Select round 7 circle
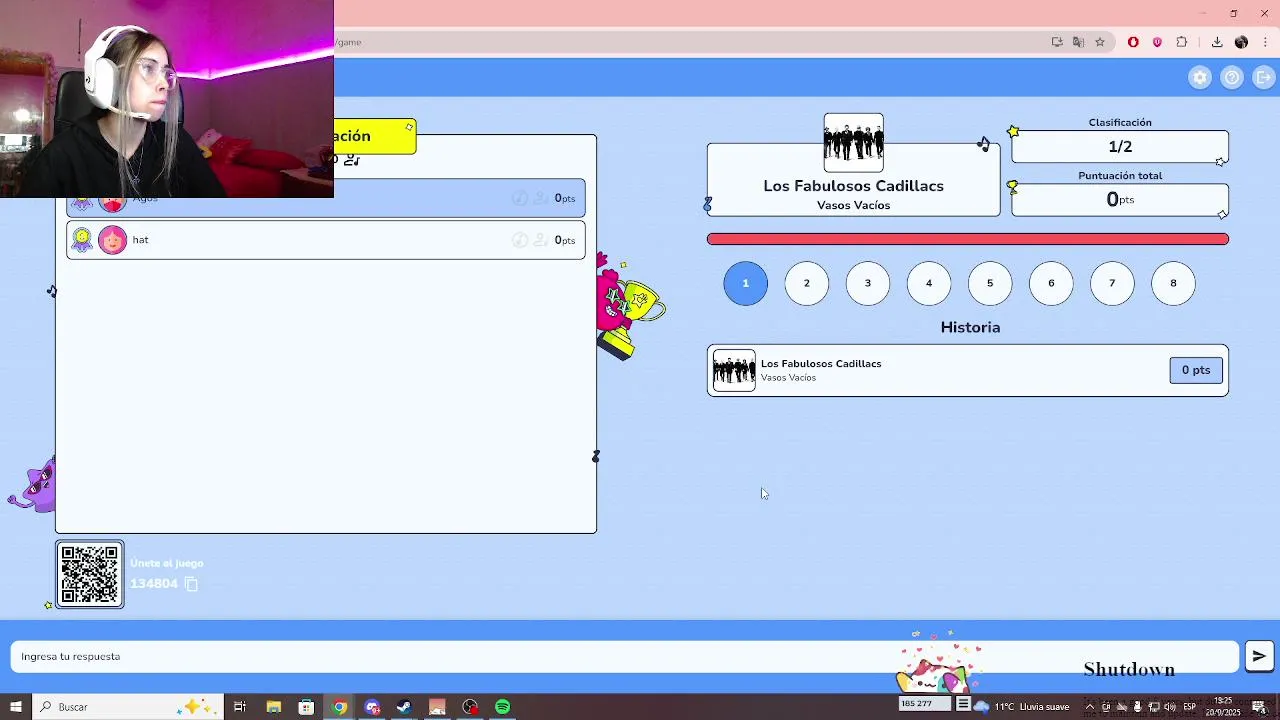The width and height of the screenshot is (1280, 720). click(1111, 283)
